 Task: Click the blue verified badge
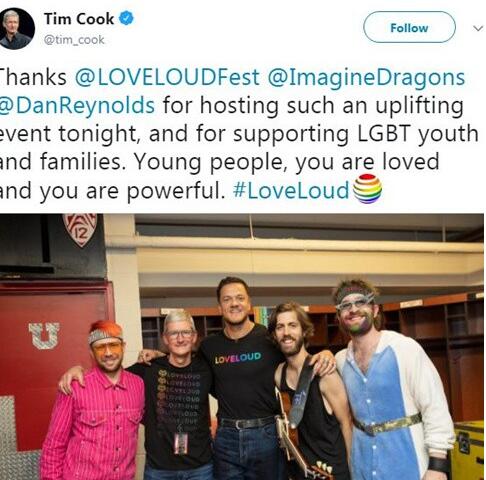[x=127, y=18]
